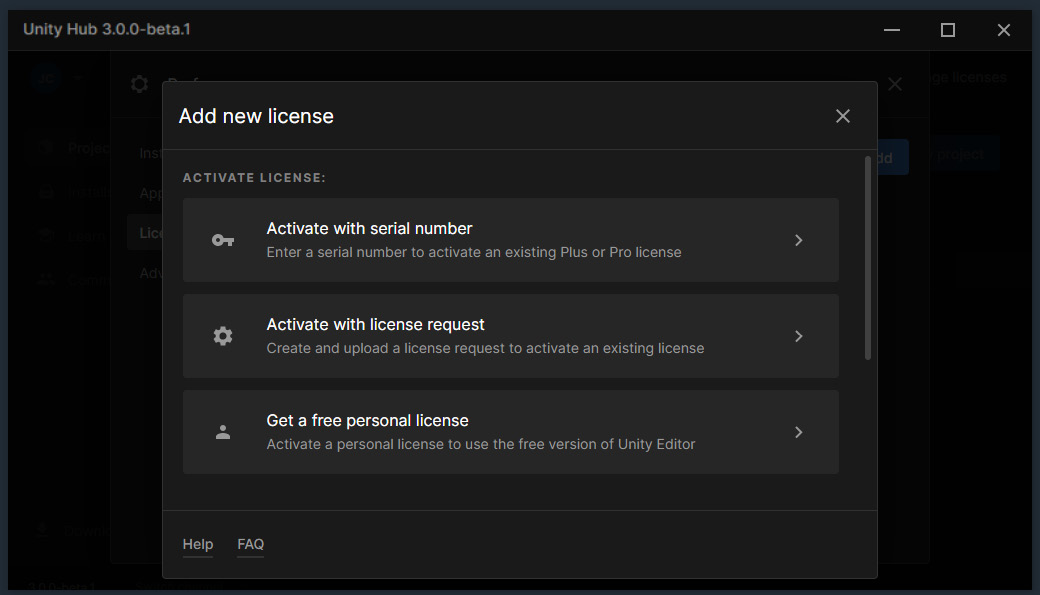
Task: Close the Add new license dialog
Action: click(x=843, y=116)
